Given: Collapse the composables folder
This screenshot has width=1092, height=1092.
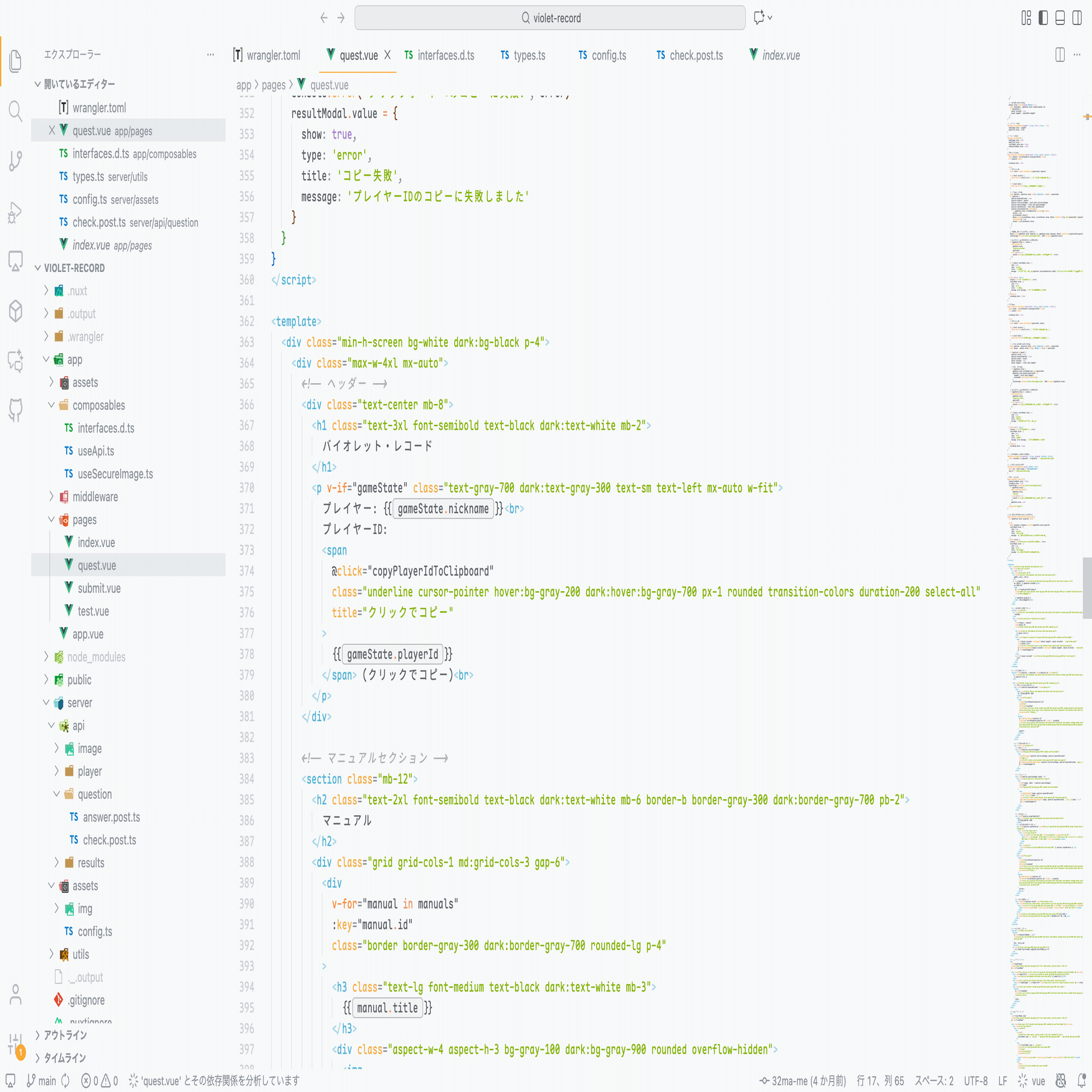Looking at the screenshot, I should tap(98, 405).
